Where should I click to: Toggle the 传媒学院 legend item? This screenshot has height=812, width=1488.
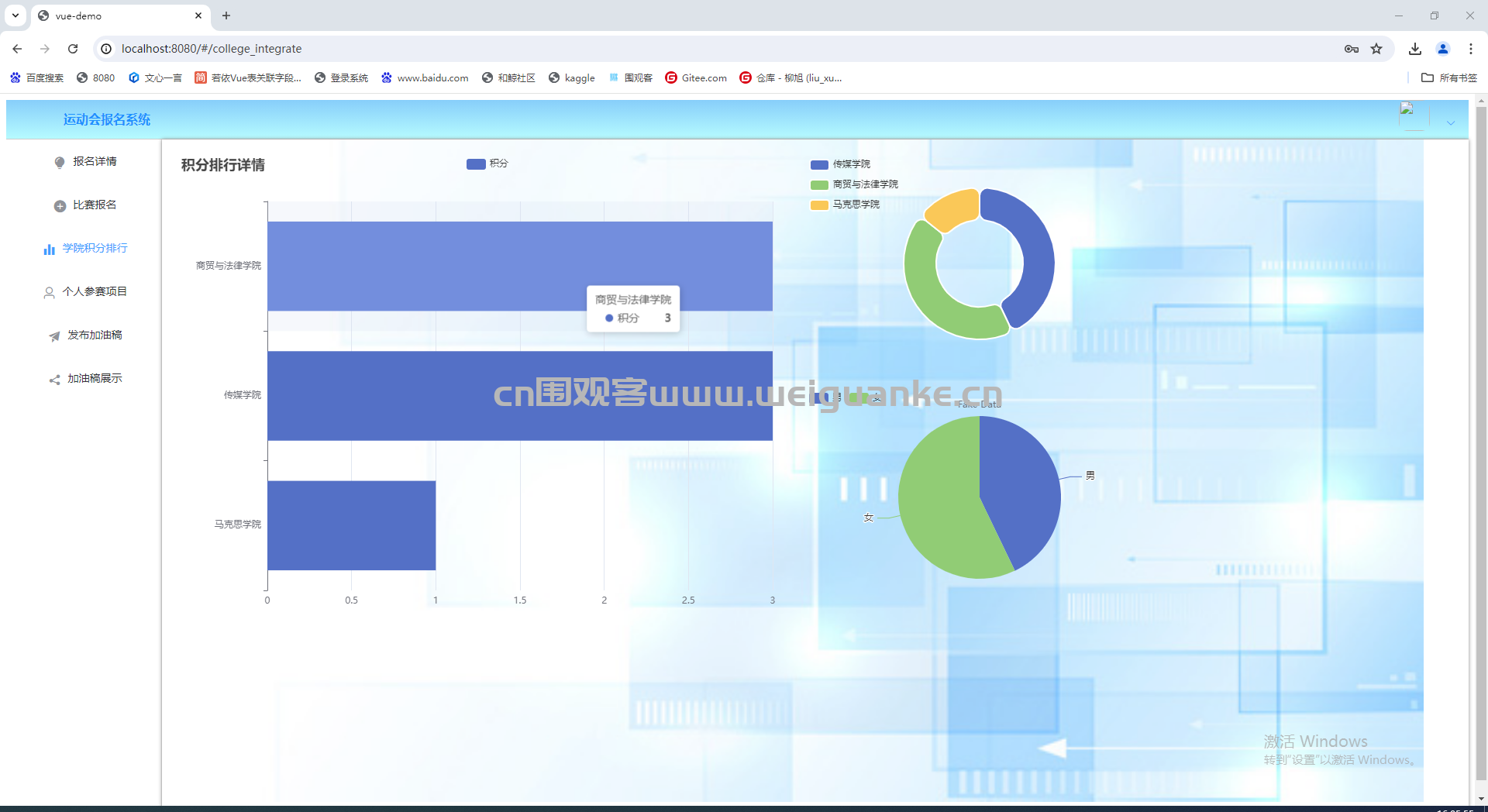840,164
